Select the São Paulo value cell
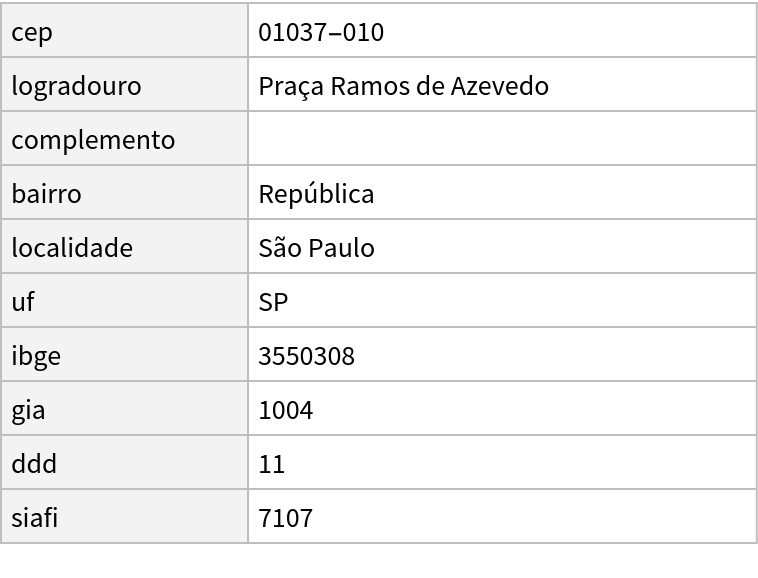The height and width of the screenshot is (578, 758). pyautogui.click(x=316, y=248)
